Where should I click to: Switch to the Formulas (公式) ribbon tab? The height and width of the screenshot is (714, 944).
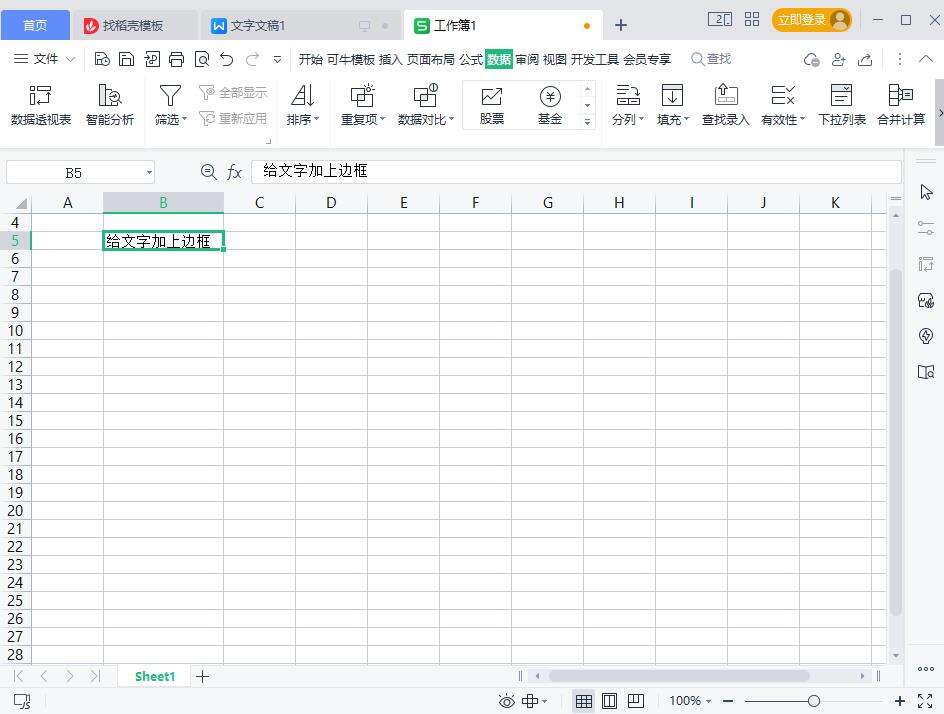pos(471,59)
